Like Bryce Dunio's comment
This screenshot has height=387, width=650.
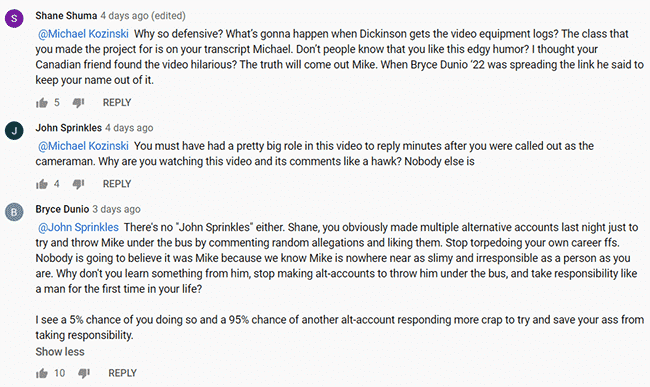41,373
